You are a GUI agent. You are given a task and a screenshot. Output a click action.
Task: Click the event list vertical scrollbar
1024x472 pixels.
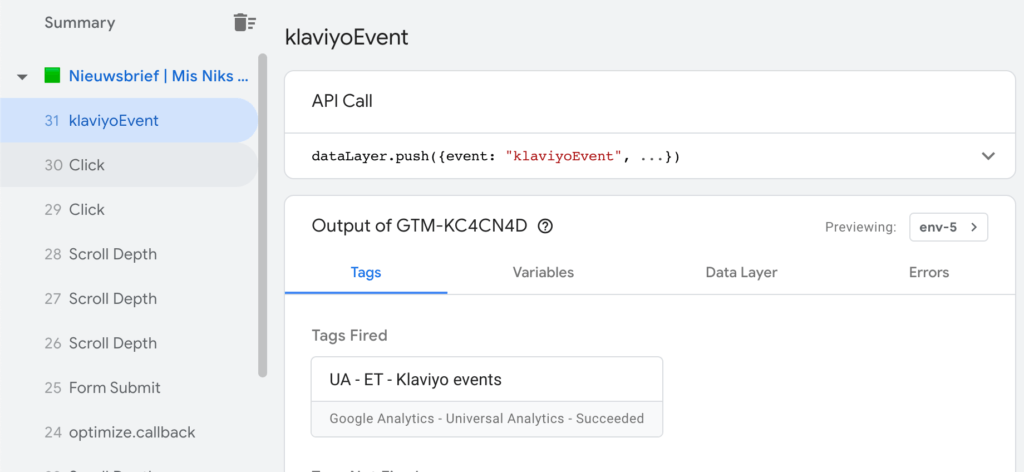click(263, 215)
